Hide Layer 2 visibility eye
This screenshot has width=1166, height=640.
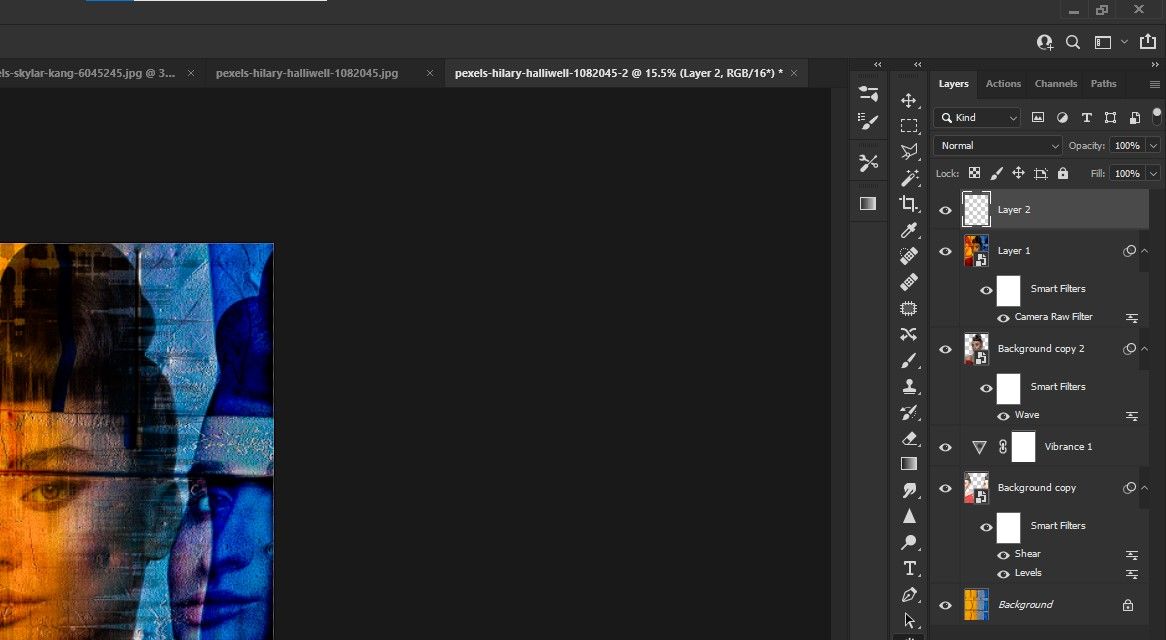coord(945,210)
